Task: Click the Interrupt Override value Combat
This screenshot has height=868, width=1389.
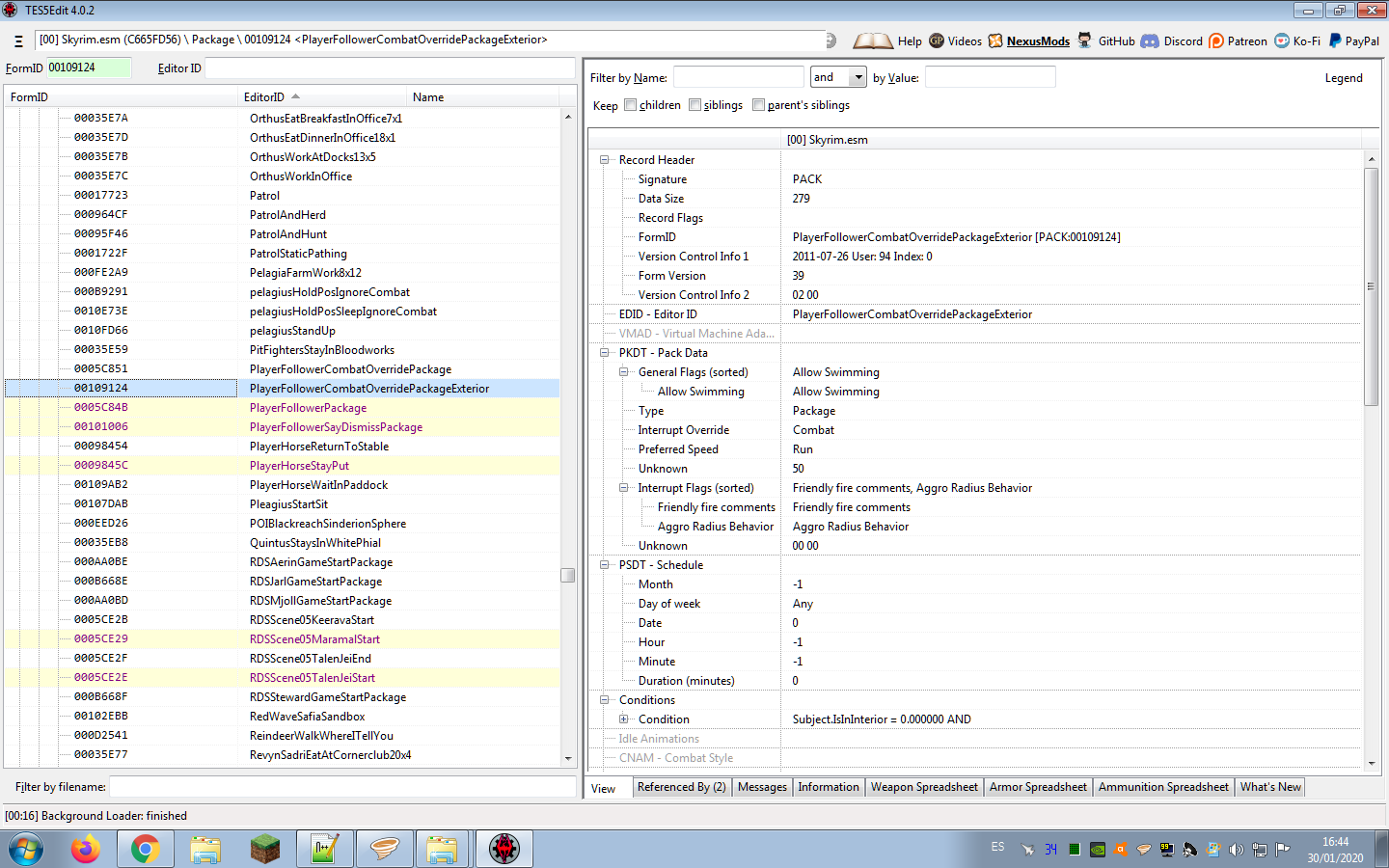Action: 813,430
